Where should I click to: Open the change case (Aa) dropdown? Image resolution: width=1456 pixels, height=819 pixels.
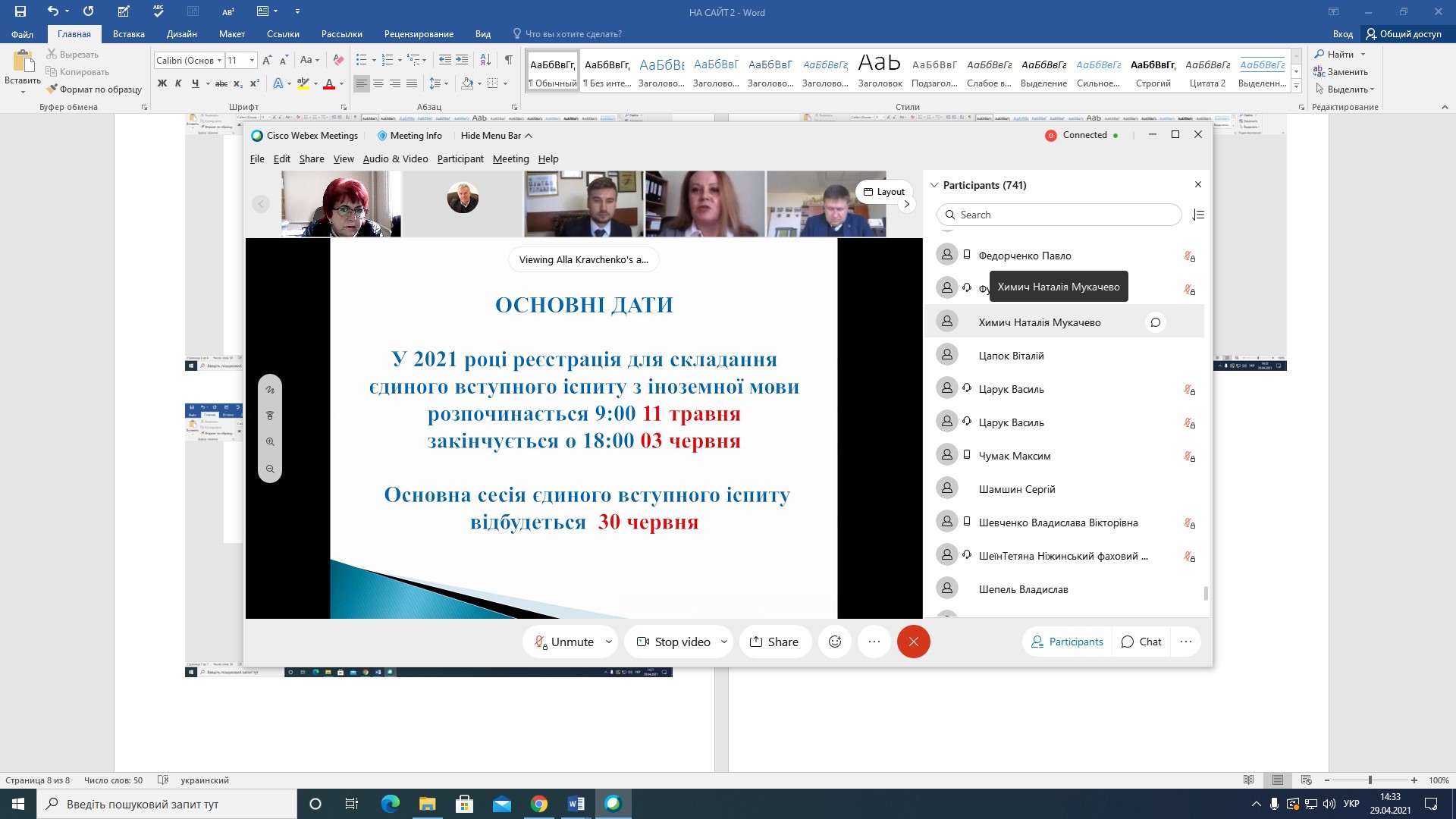[x=309, y=60]
